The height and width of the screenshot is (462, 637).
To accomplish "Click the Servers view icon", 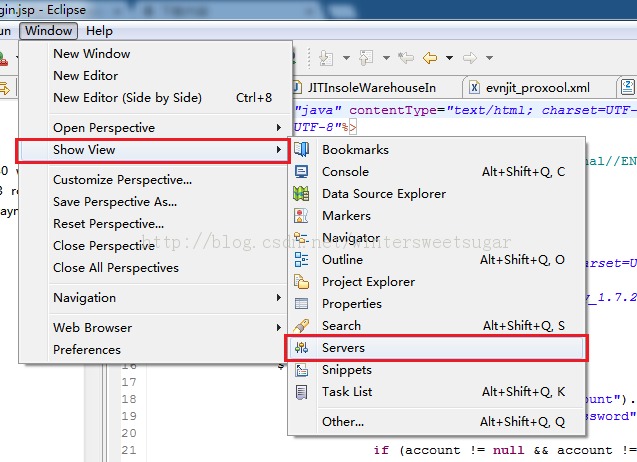I will point(301,348).
